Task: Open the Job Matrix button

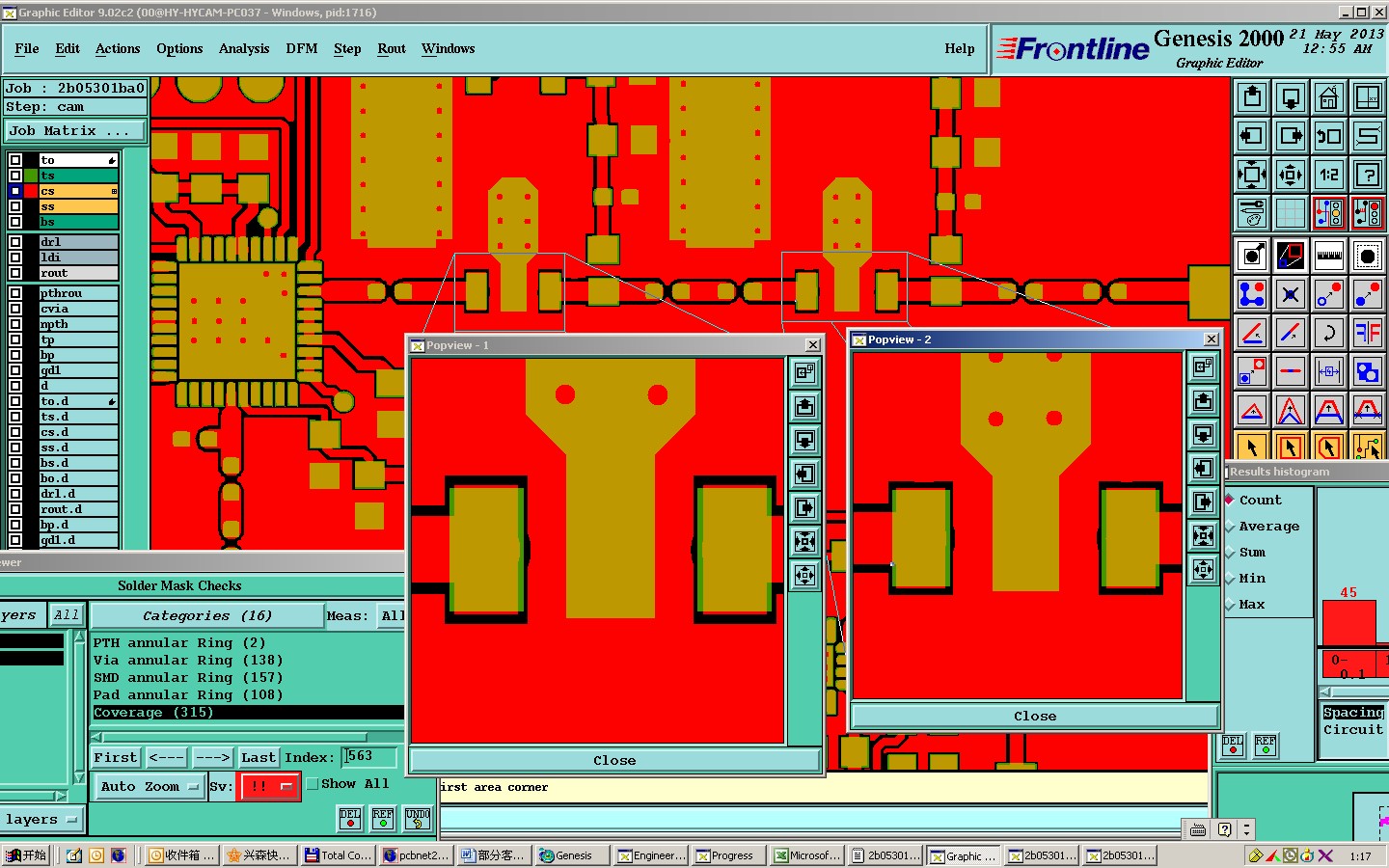Action: 75,130
